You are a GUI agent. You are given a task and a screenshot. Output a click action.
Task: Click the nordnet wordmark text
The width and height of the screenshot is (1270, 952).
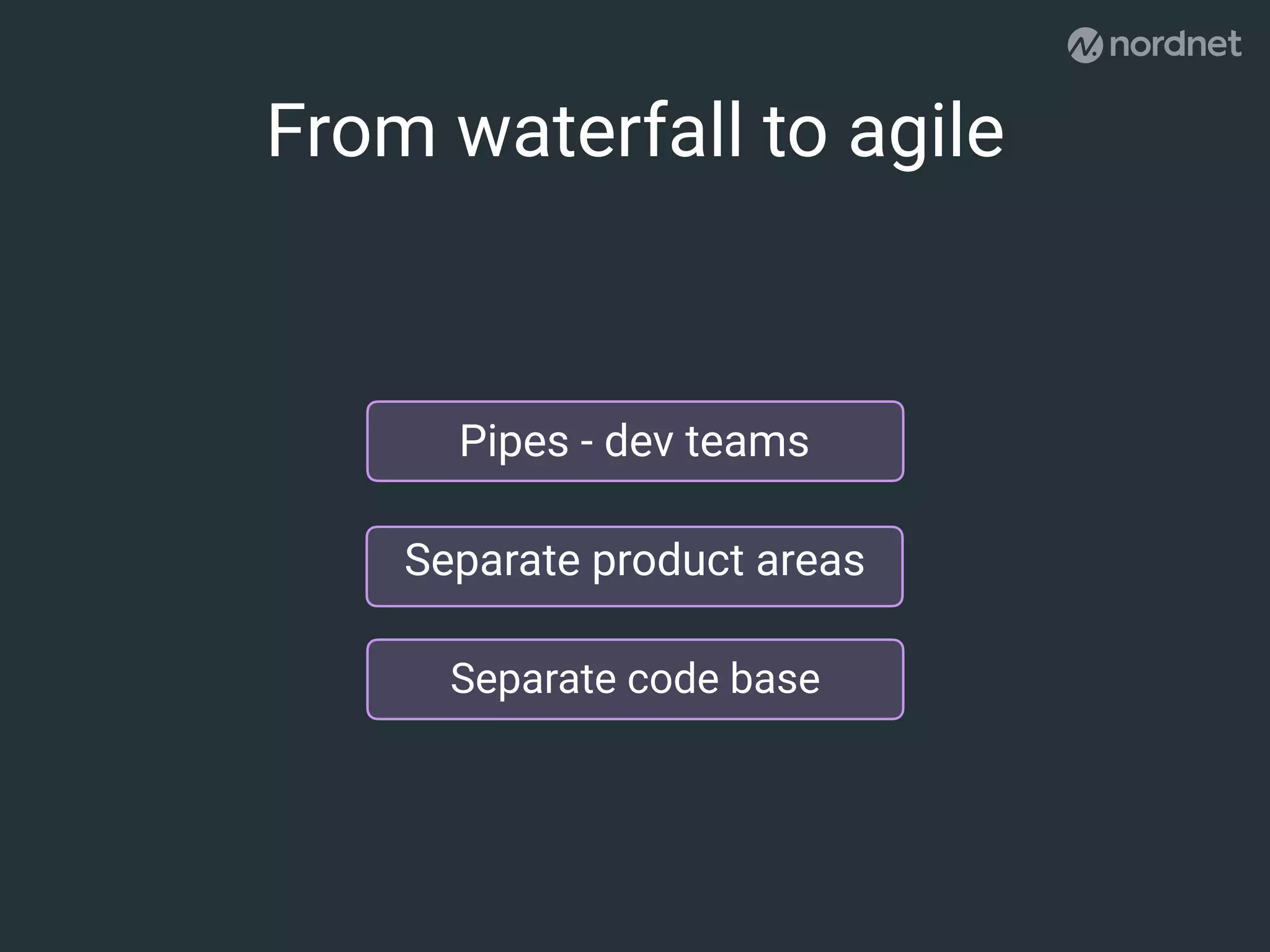coord(1176,45)
